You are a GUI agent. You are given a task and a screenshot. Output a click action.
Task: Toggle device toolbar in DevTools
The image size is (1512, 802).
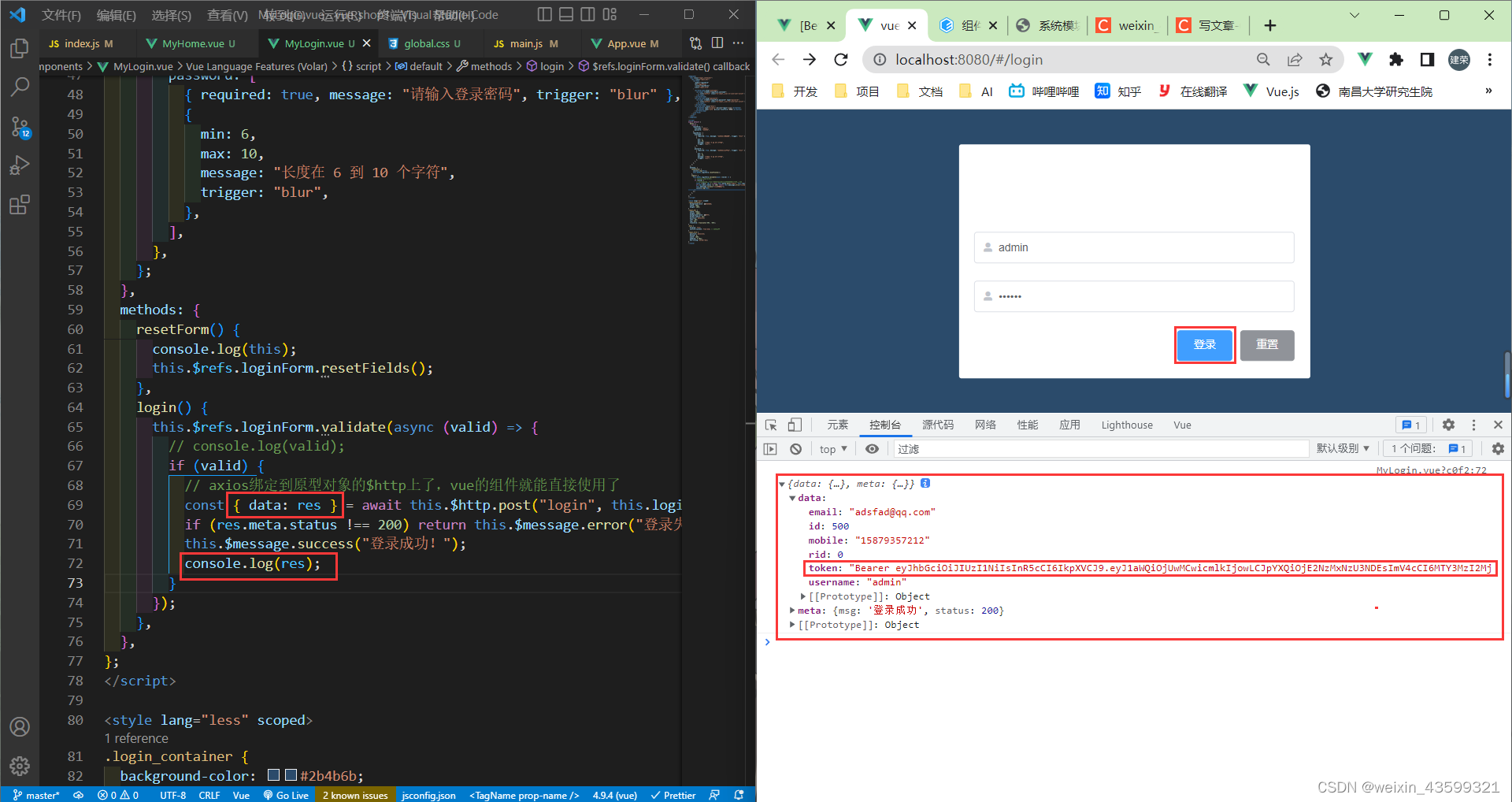795,425
